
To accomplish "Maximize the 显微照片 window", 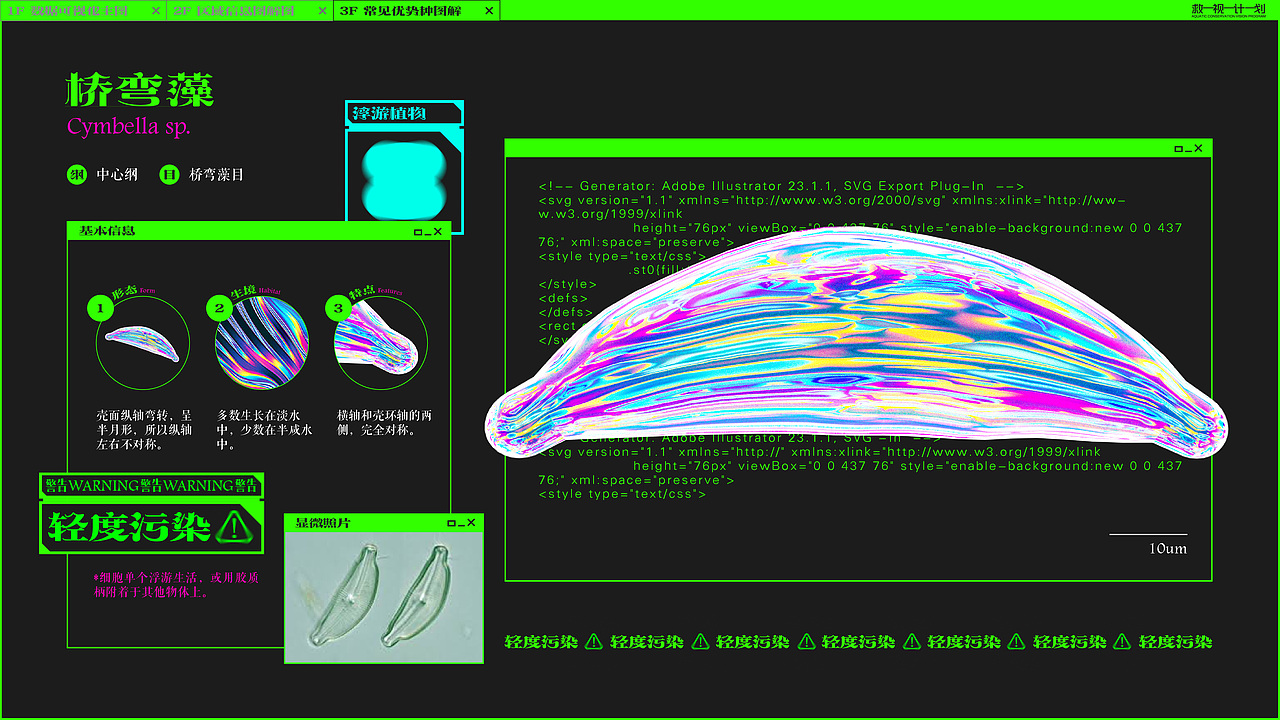I will [x=451, y=523].
